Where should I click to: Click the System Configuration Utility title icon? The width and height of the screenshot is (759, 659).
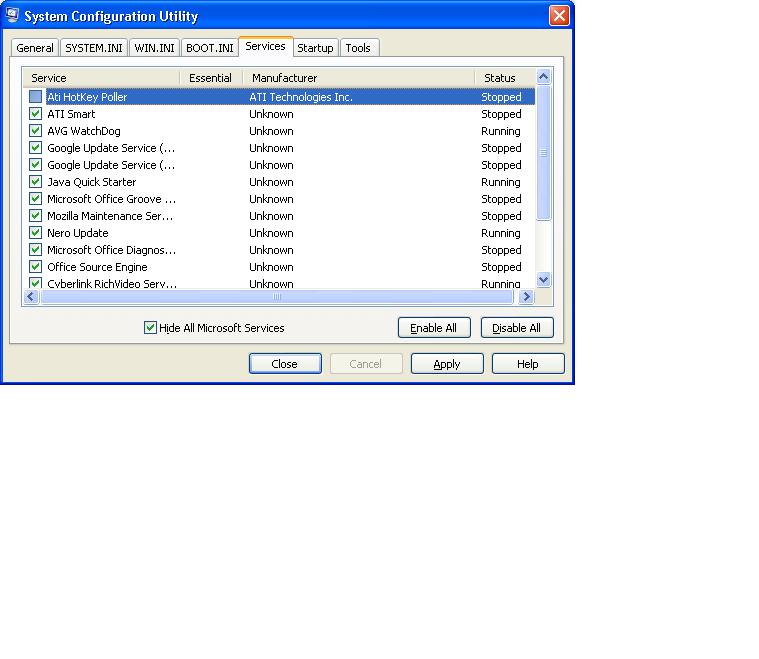coord(12,15)
